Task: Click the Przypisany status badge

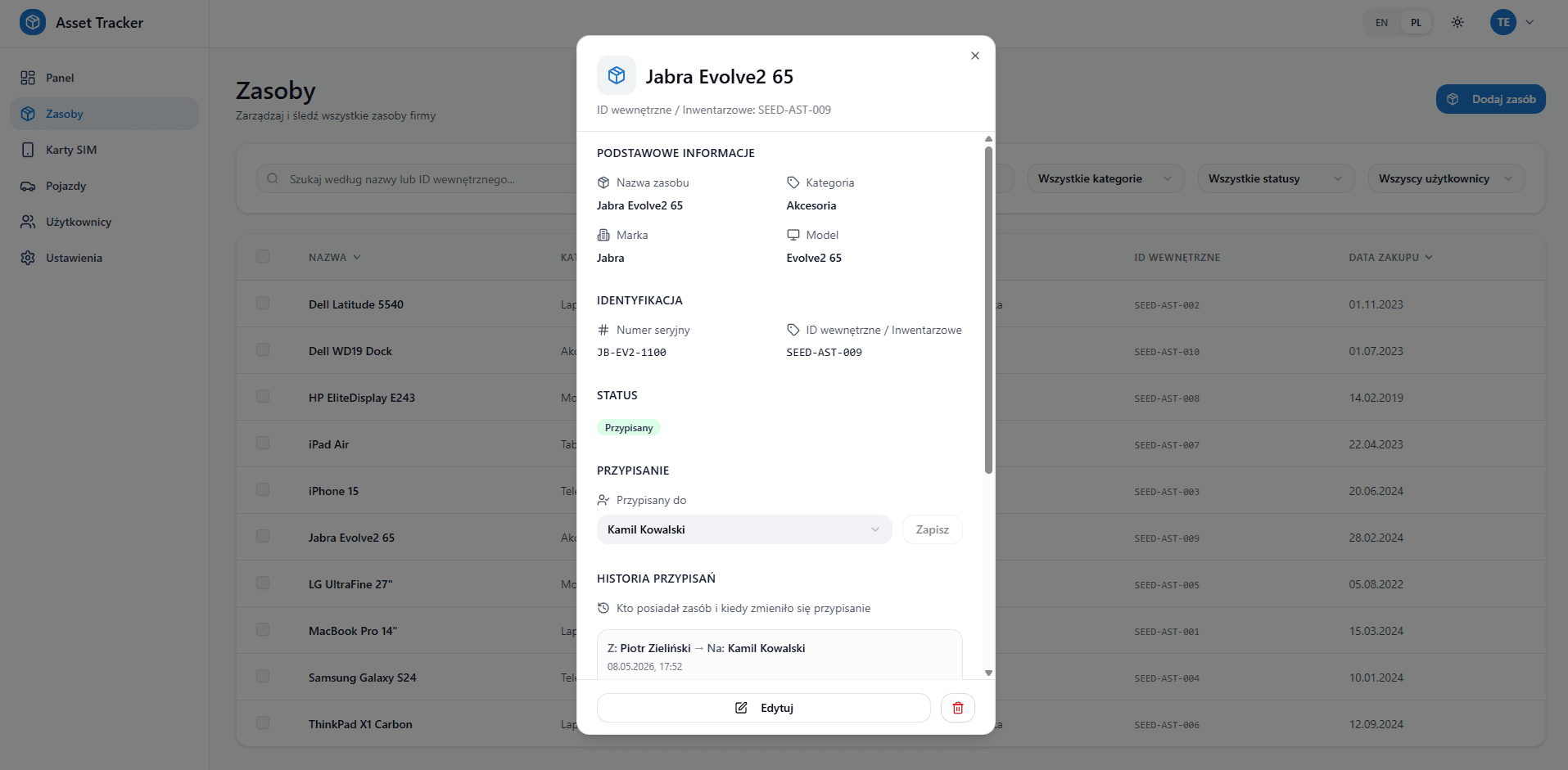Action: point(629,428)
